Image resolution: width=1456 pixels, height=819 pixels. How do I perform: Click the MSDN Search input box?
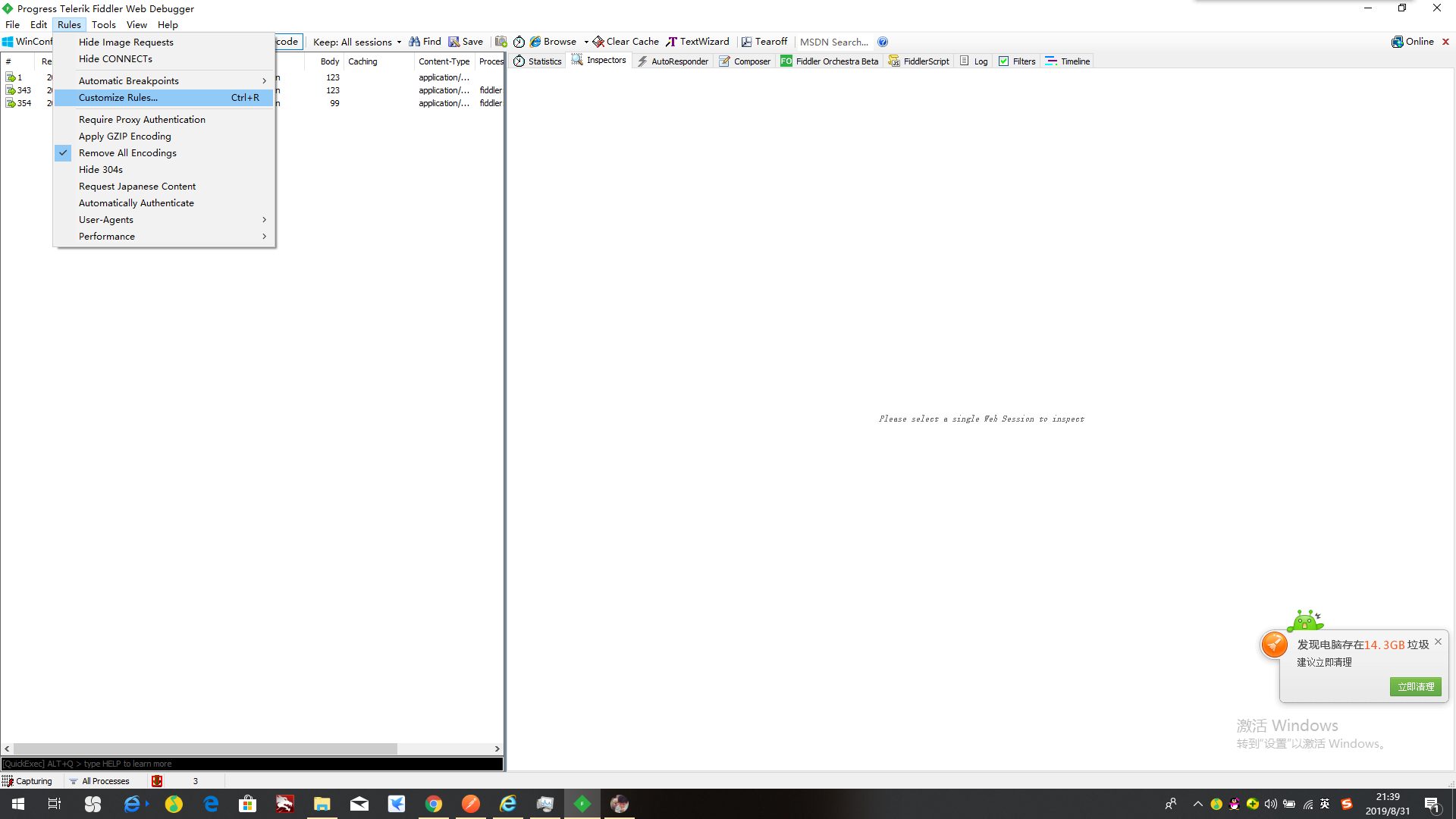pos(833,42)
